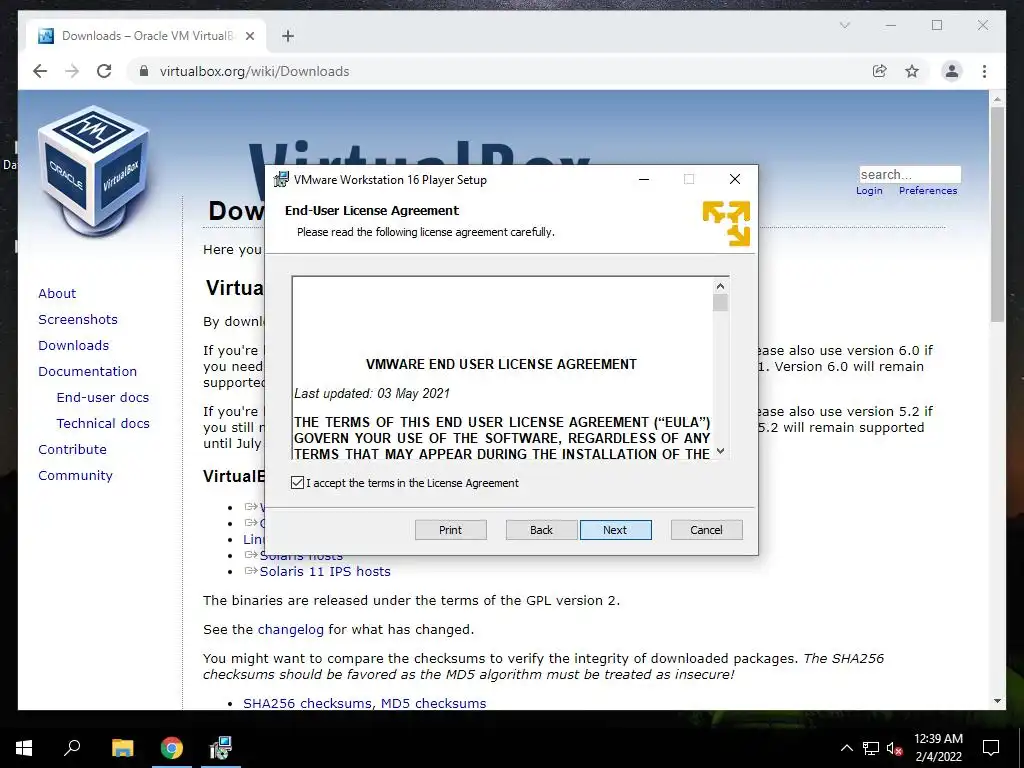The height and width of the screenshot is (768, 1024).
Task: Open the About page link
Action: (57, 293)
